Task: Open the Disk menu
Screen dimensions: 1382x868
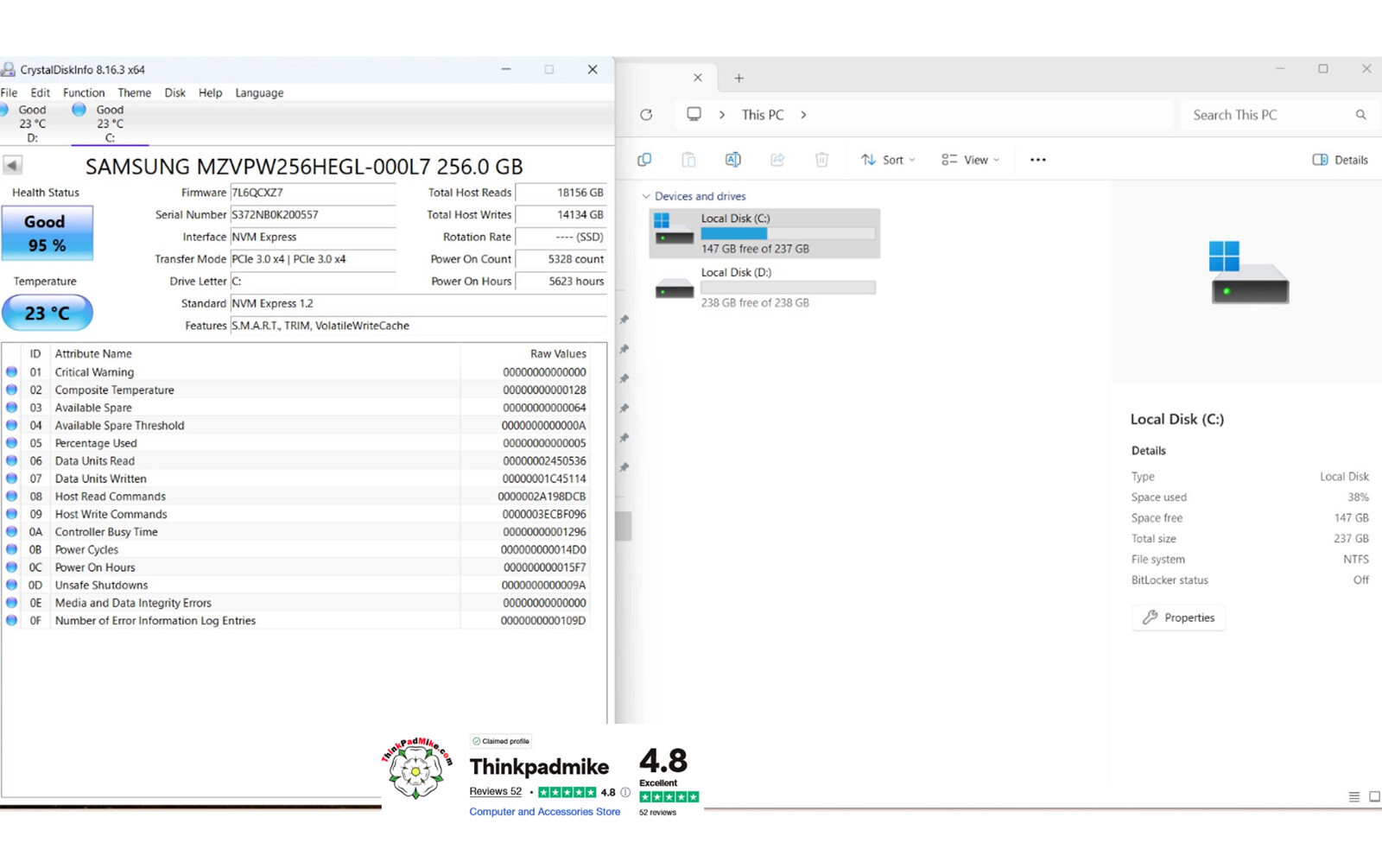Action: pyautogui.click(x=175, y=92)
